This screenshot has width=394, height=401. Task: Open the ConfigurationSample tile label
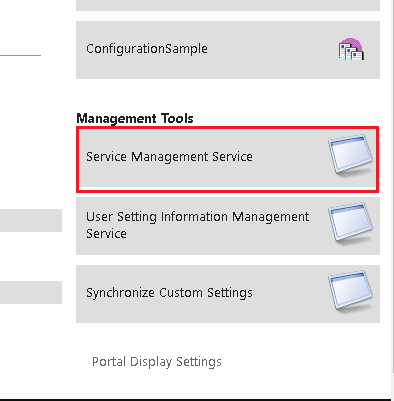tap(147, 49)
